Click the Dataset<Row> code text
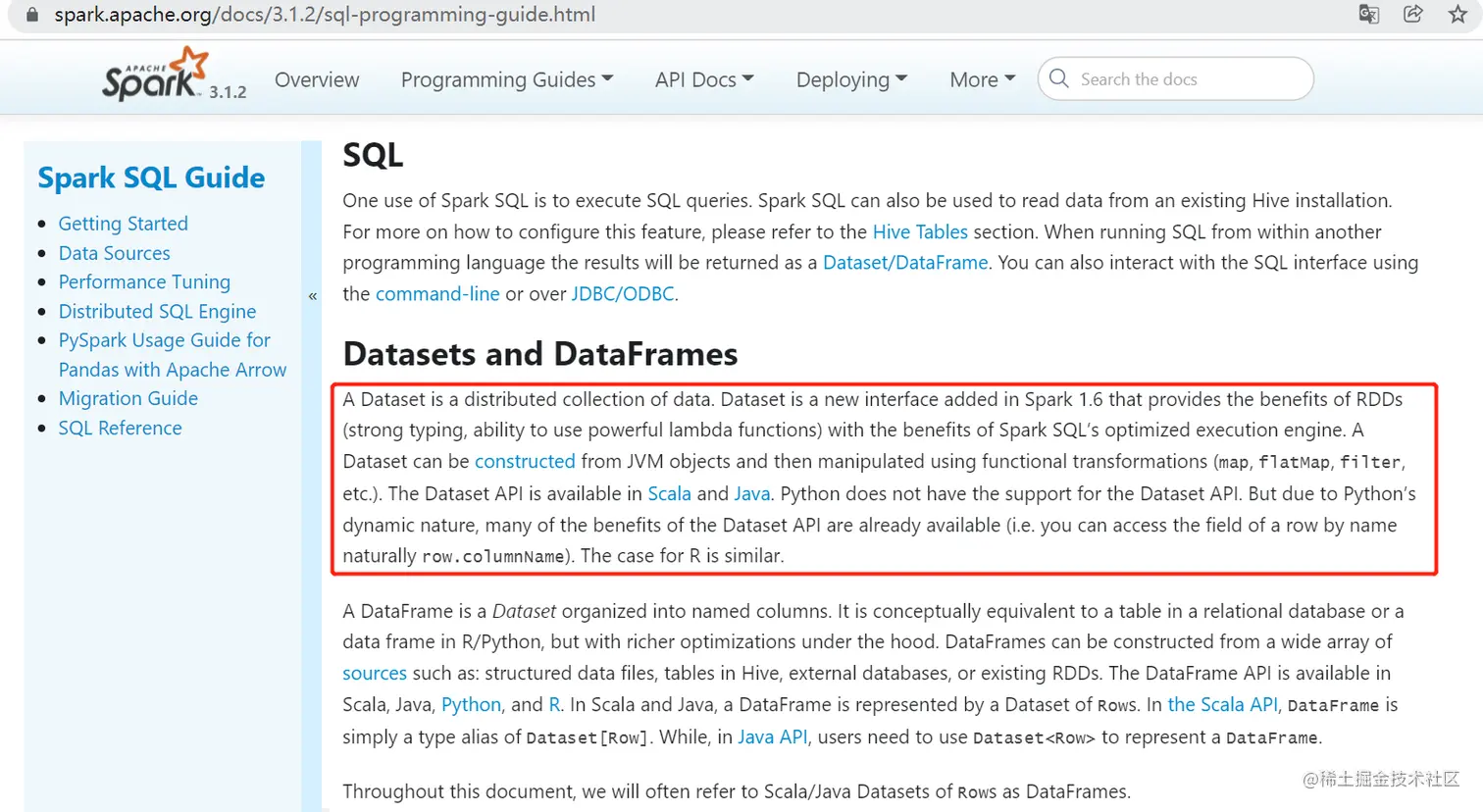Screen dimensions: 1483x812 (x=1034, y=737)
